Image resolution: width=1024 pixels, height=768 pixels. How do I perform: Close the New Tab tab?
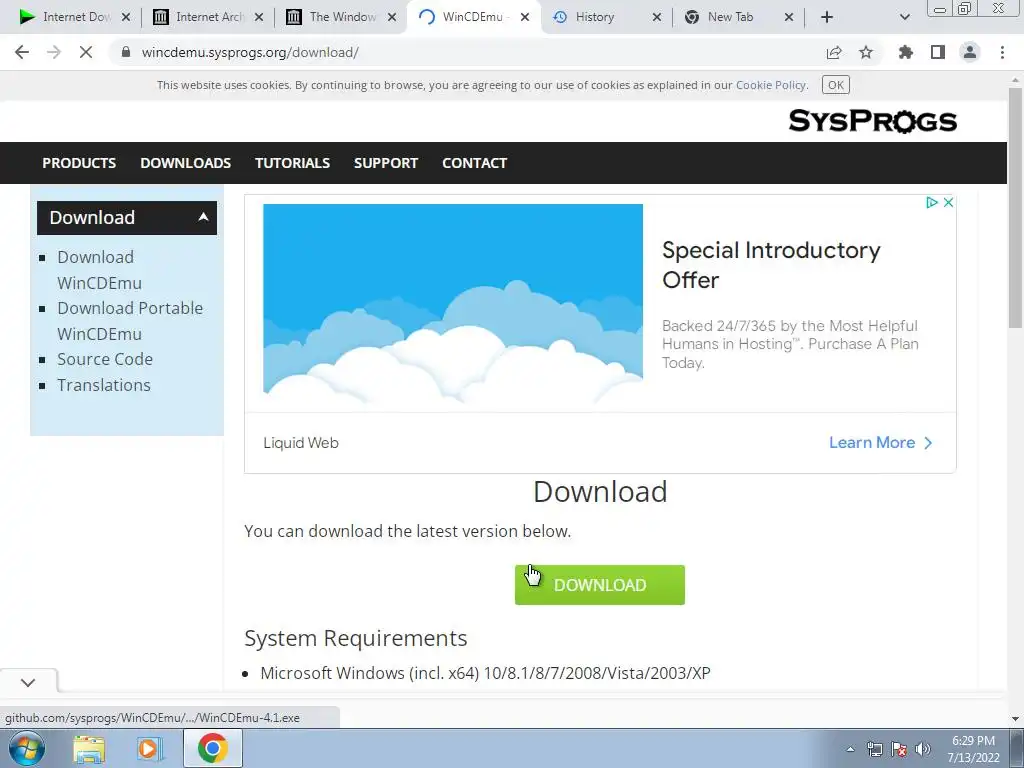point(789,17)
